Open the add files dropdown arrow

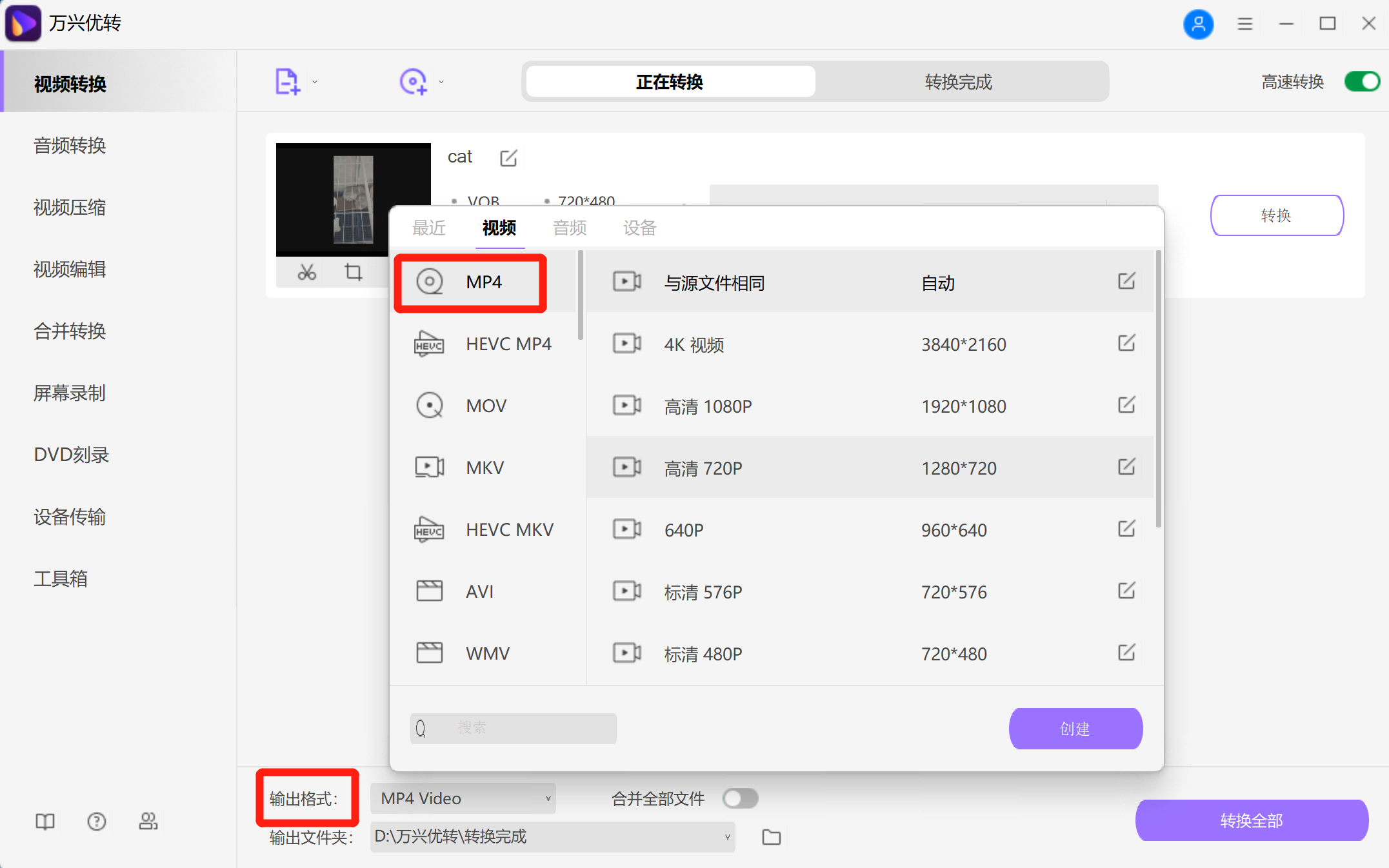click(x=314, y=81)
